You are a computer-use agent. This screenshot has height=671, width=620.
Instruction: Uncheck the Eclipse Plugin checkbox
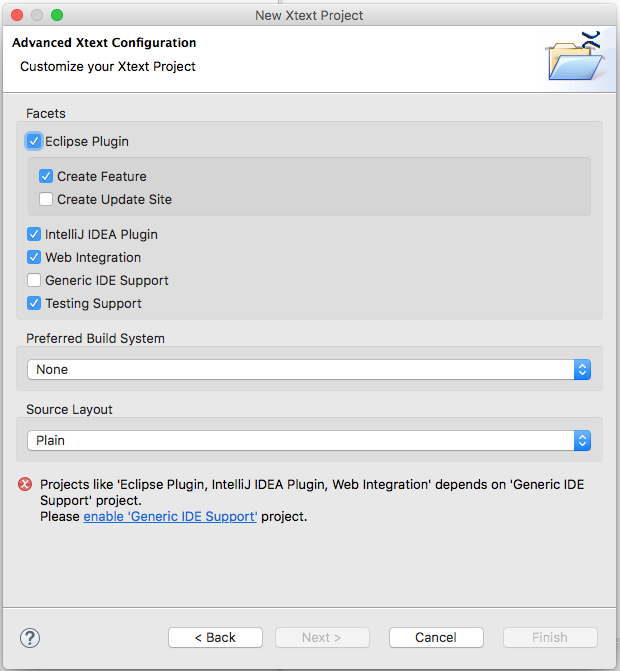(x=34, y=141)
